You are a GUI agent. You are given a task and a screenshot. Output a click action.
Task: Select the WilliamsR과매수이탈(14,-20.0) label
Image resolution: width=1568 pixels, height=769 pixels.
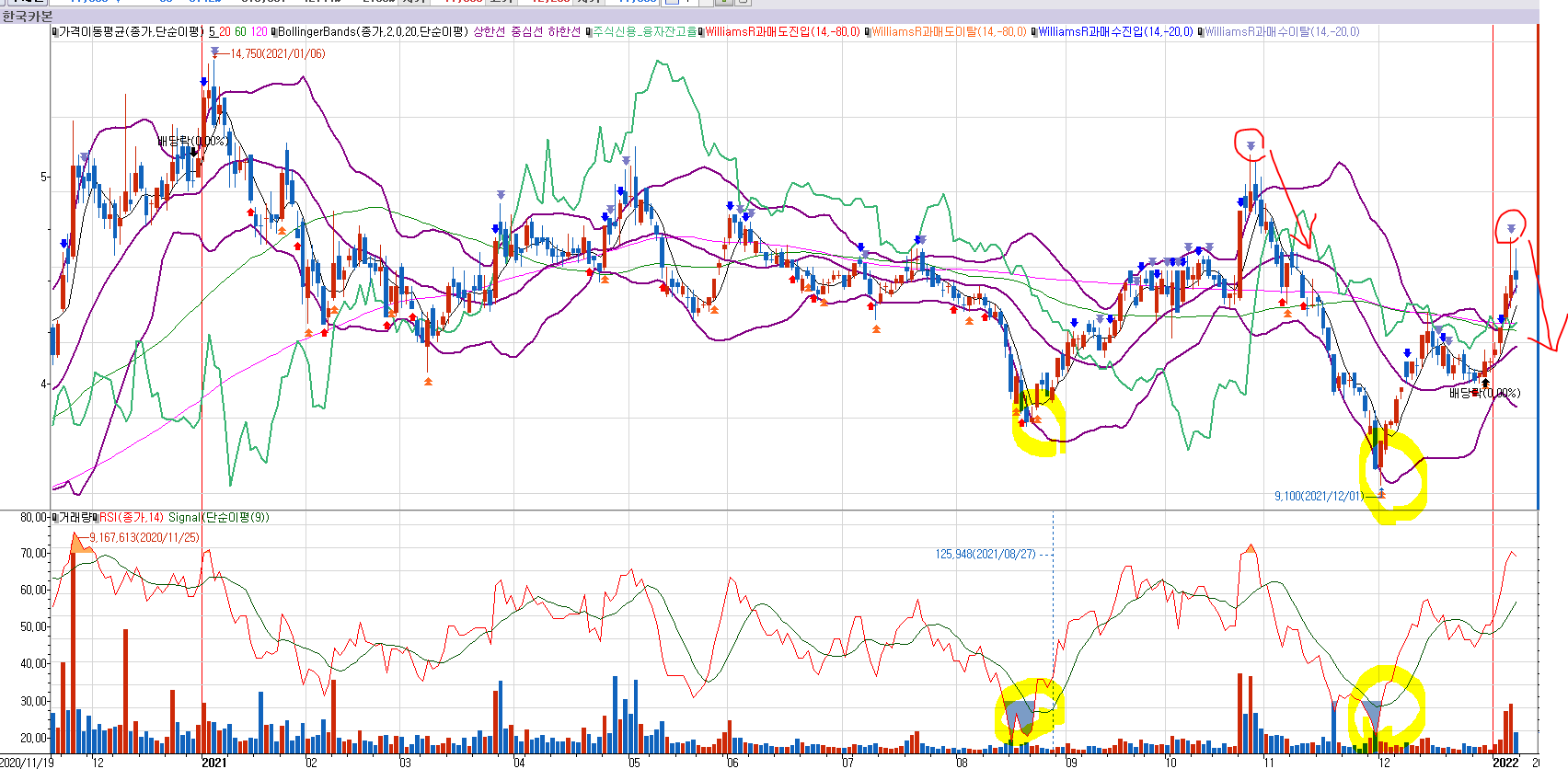coord(1282,31)
